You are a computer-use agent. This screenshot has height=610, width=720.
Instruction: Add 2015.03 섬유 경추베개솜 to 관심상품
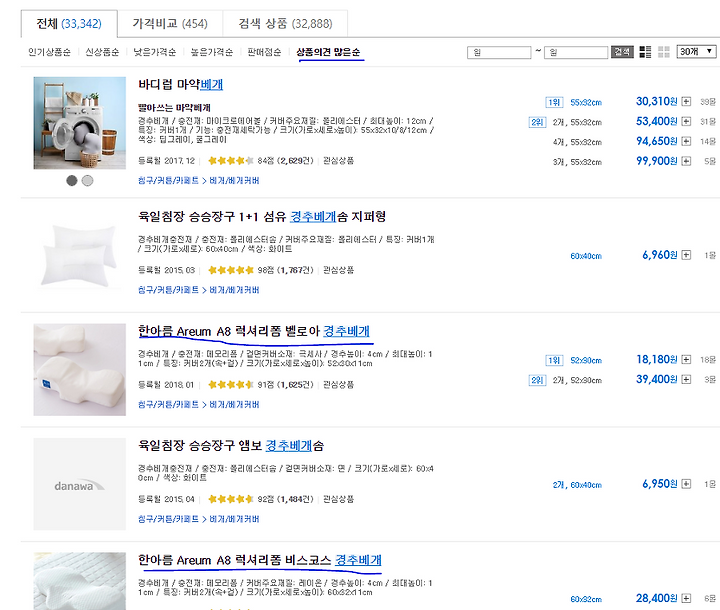(x=338, y=270)
